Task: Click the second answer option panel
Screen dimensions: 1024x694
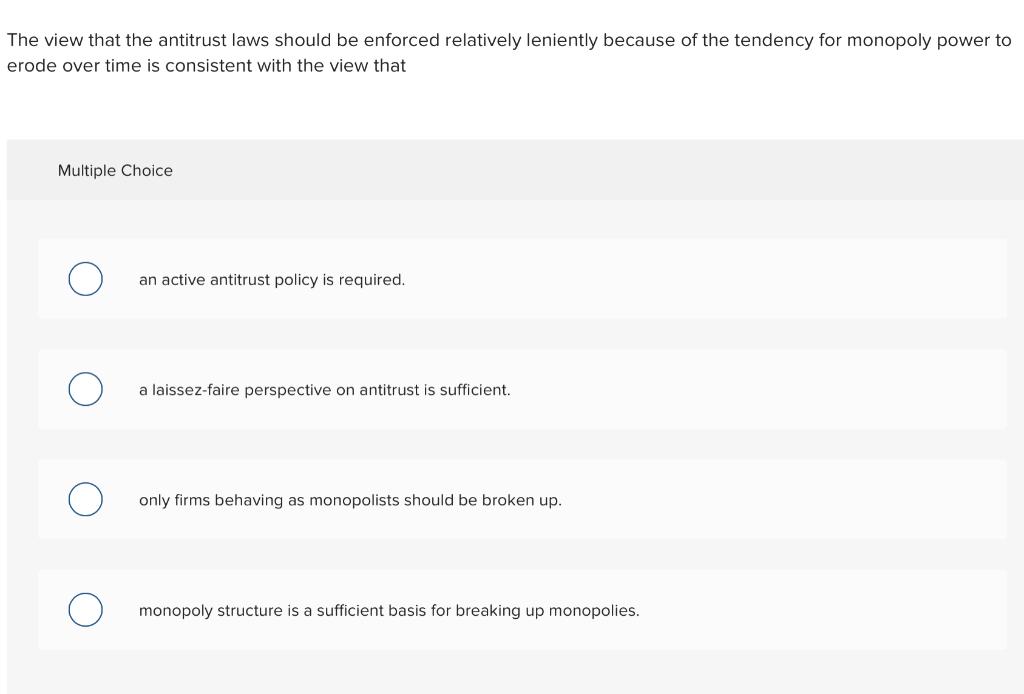Action: [522, 389]
